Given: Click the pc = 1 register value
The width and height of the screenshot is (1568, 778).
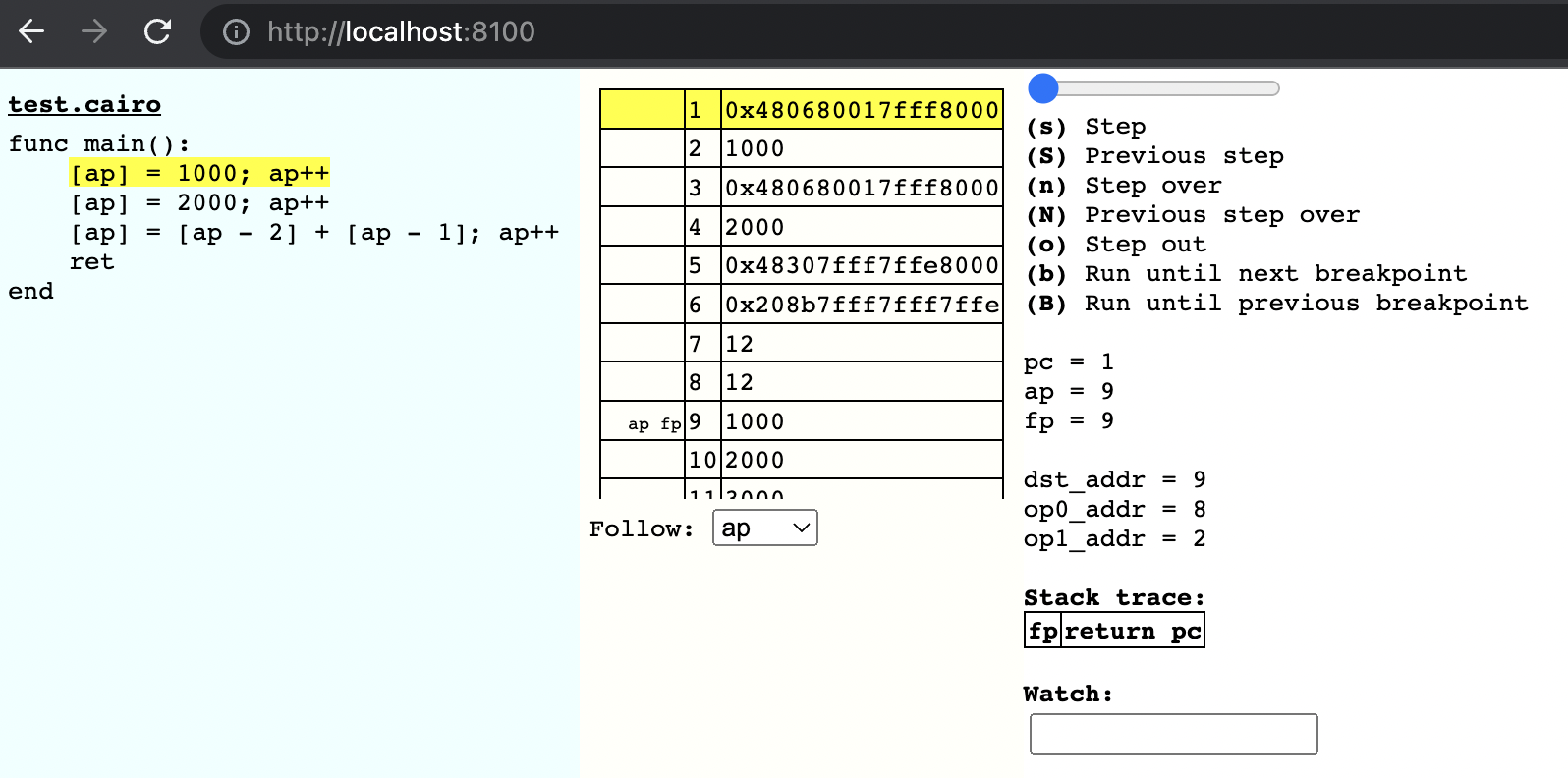Looking at the screenshot, I should pyautogui.click(x=1069, y=362).
